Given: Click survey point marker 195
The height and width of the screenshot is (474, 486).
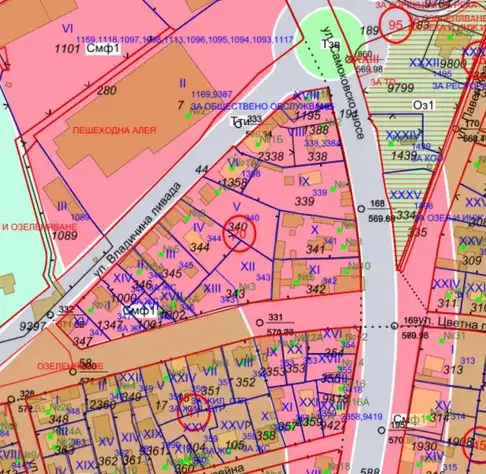Looking at the screenshot, I should 382,430.
